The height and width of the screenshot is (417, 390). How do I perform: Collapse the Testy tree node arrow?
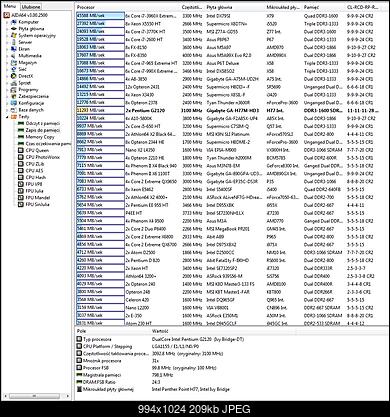[7, 117]
